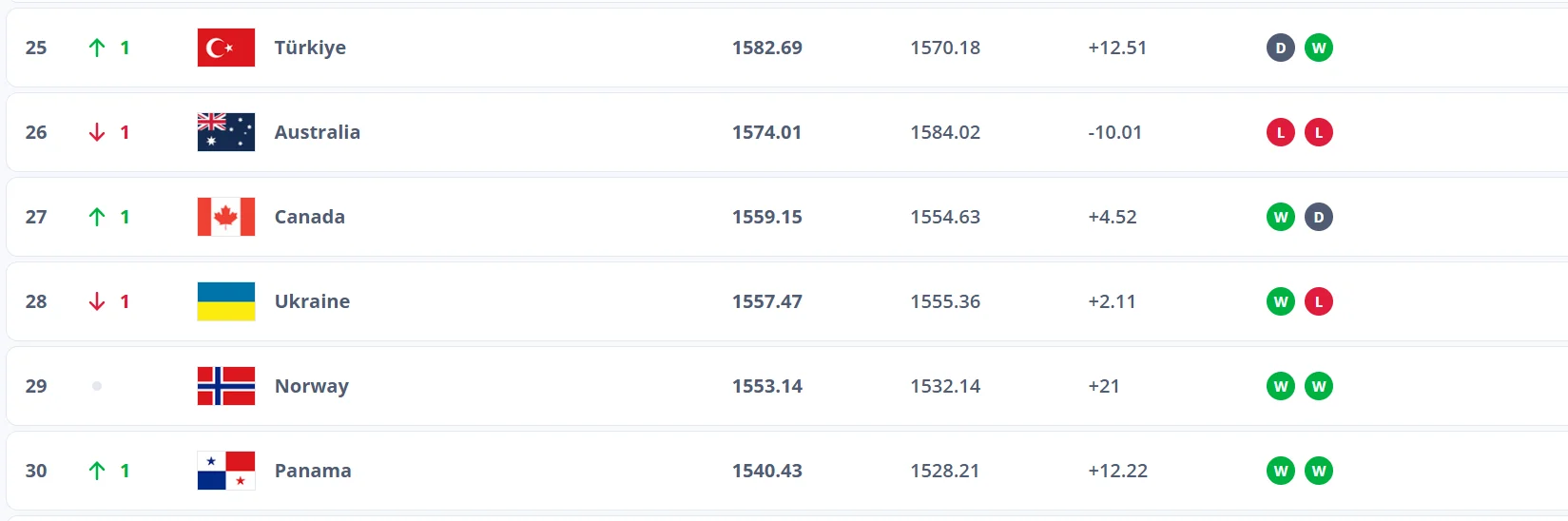Open the Norway team name link
Viewport: 1568px width, 521px height.
pyautogui.click(x=311, y=386)
